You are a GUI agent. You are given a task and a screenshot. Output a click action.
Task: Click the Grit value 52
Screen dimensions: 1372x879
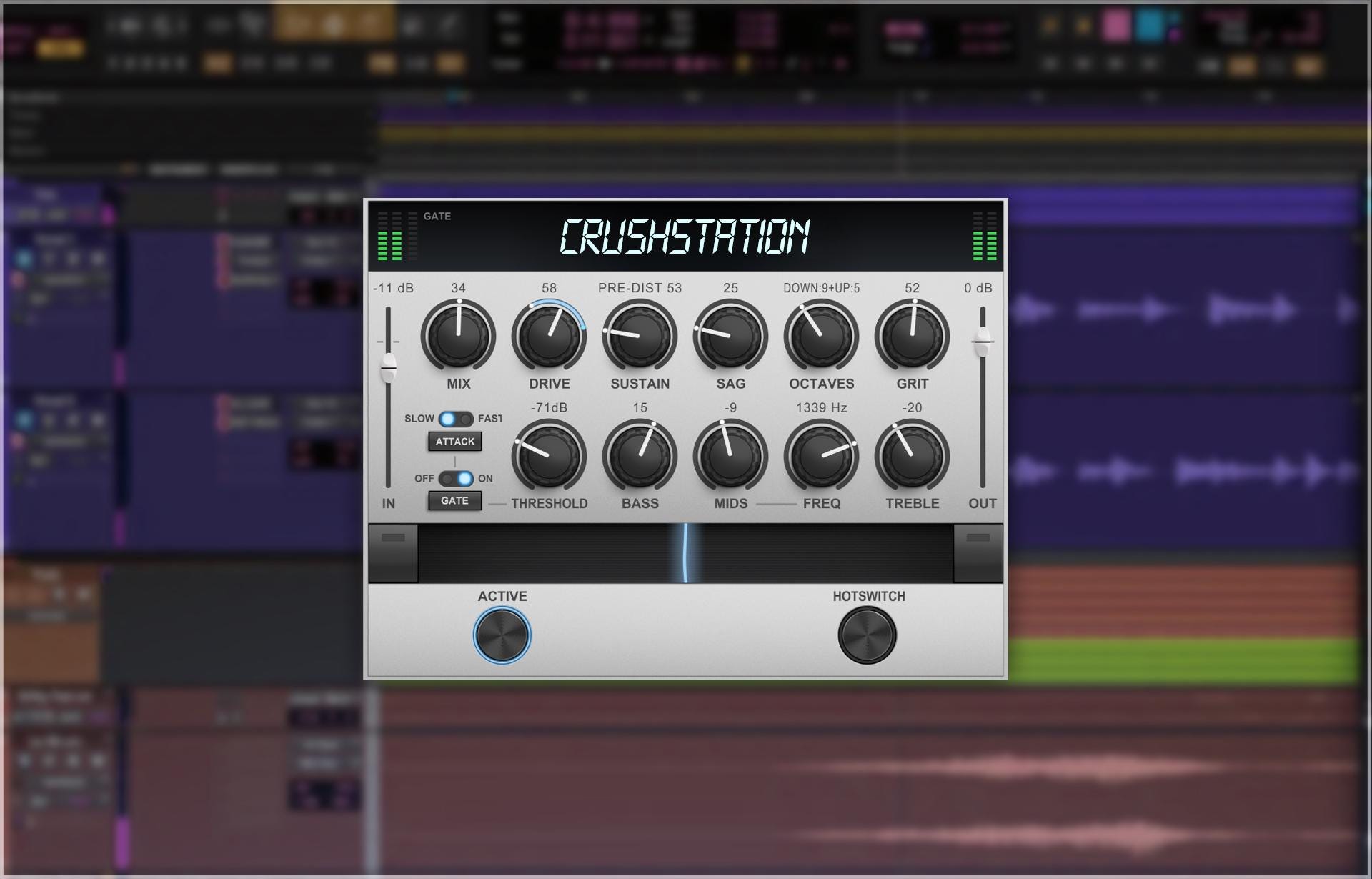pyautogui.click(x=913, y=288)
